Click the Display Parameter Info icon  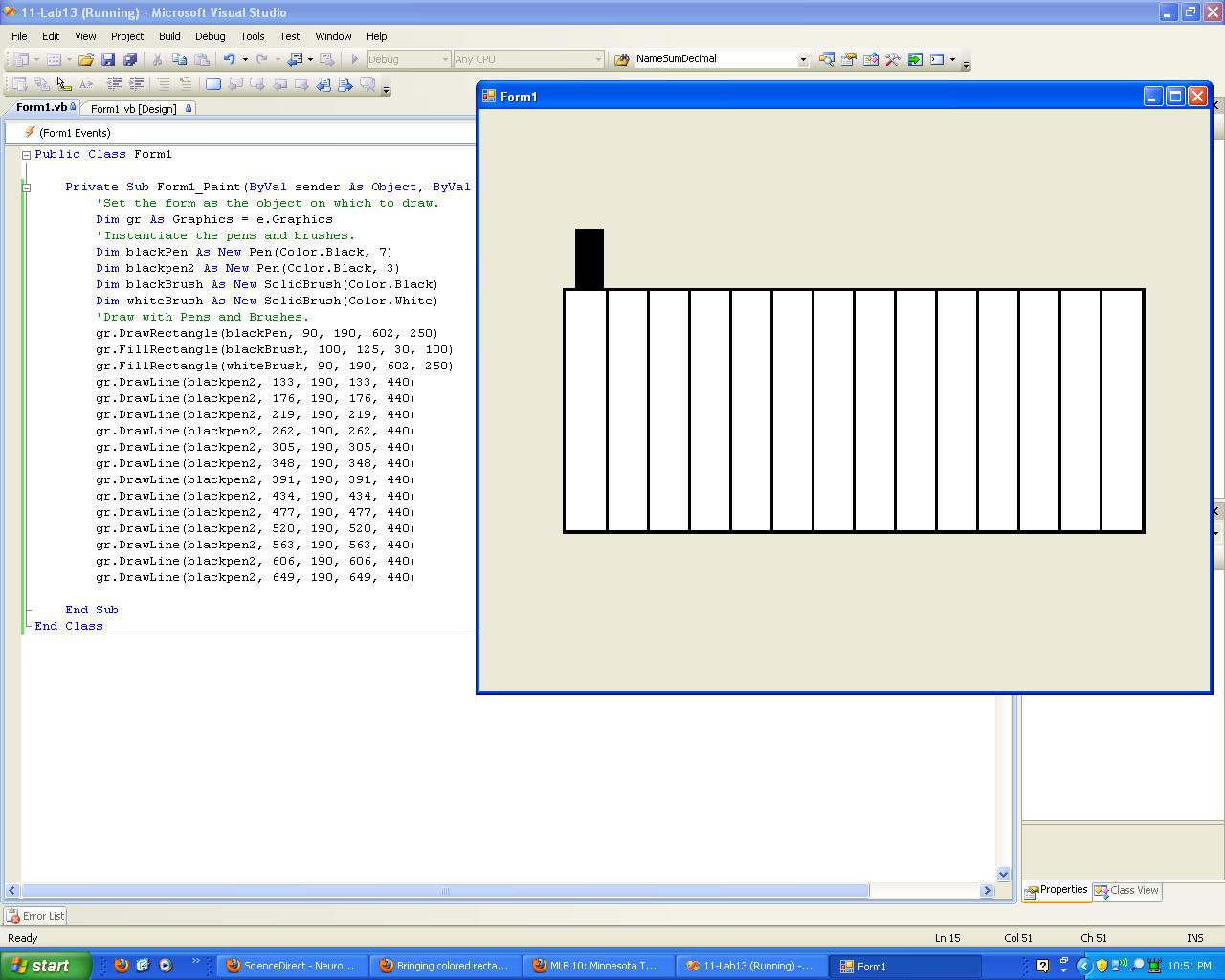pyautogui.click(x=41, y=84)
